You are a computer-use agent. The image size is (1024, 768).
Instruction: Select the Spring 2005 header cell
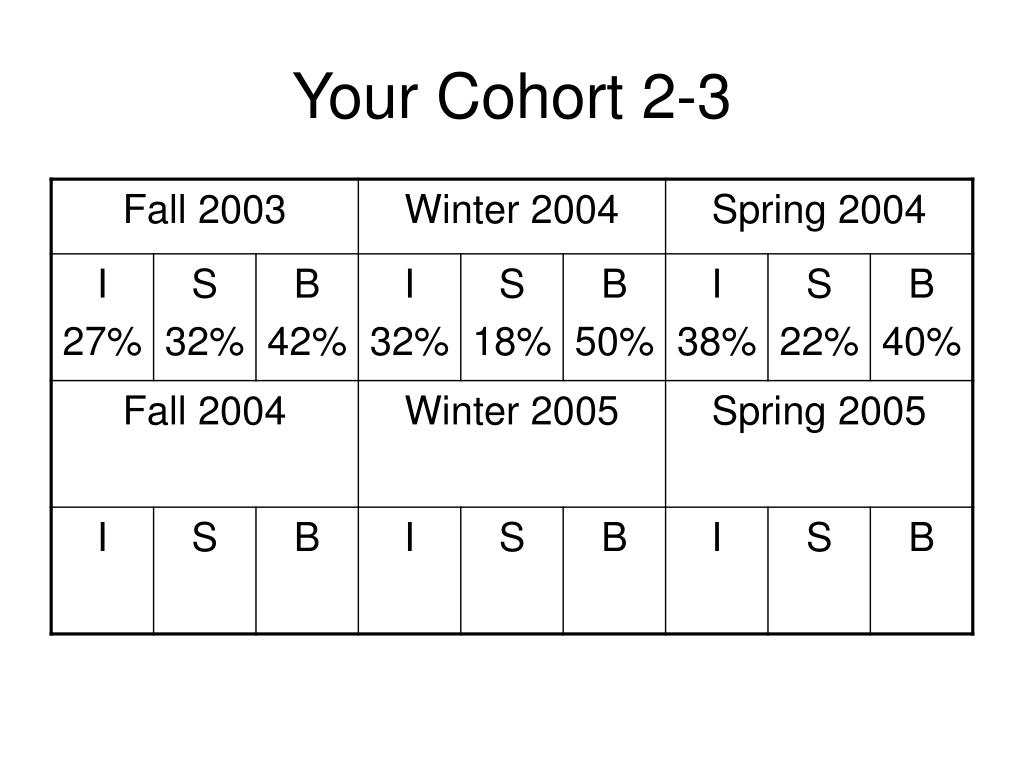[x=819, y=443]
